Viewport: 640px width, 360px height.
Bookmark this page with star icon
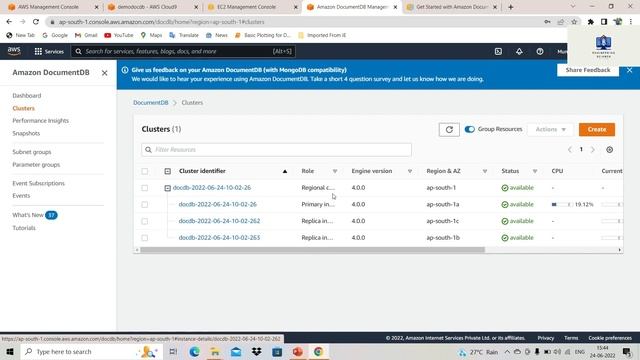tap(574, 22)
